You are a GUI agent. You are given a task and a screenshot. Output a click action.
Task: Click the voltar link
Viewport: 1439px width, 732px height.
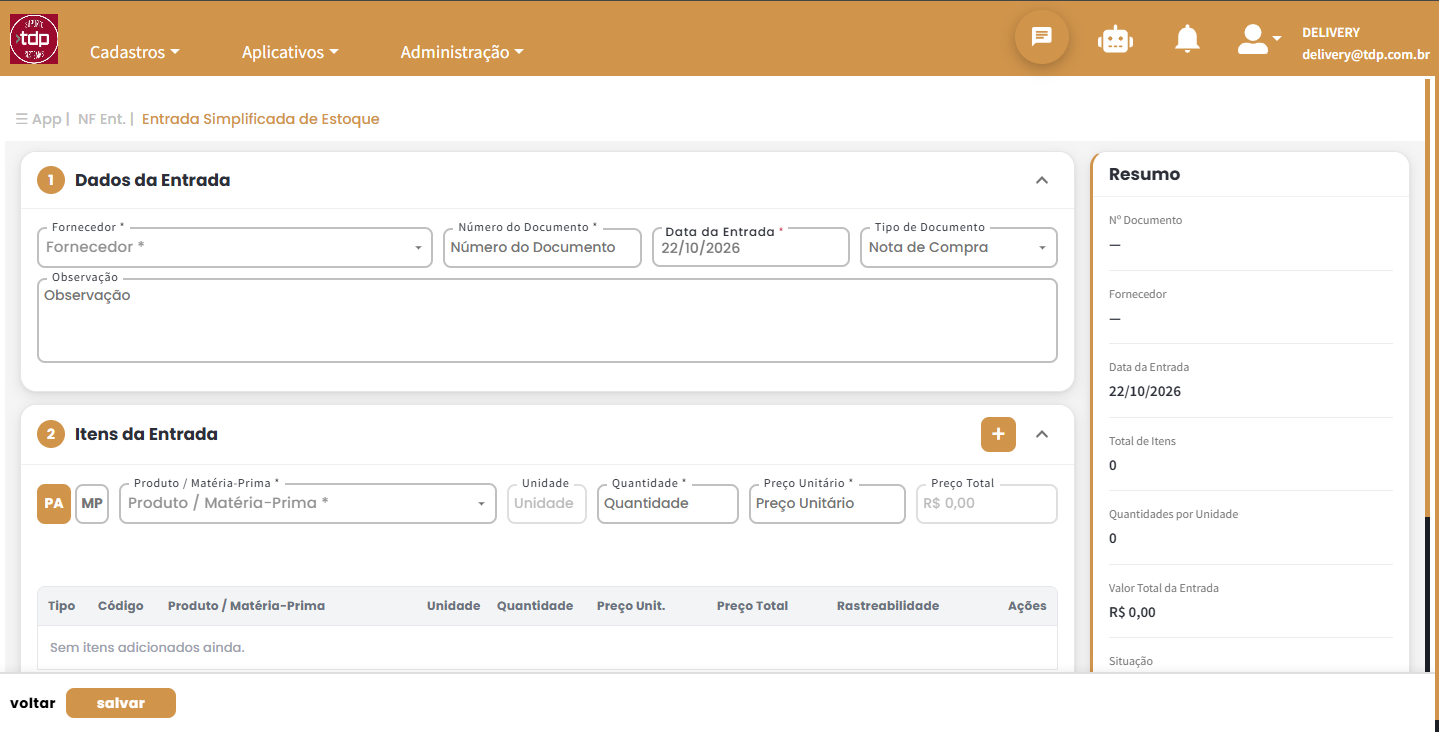tap(33, 703)
